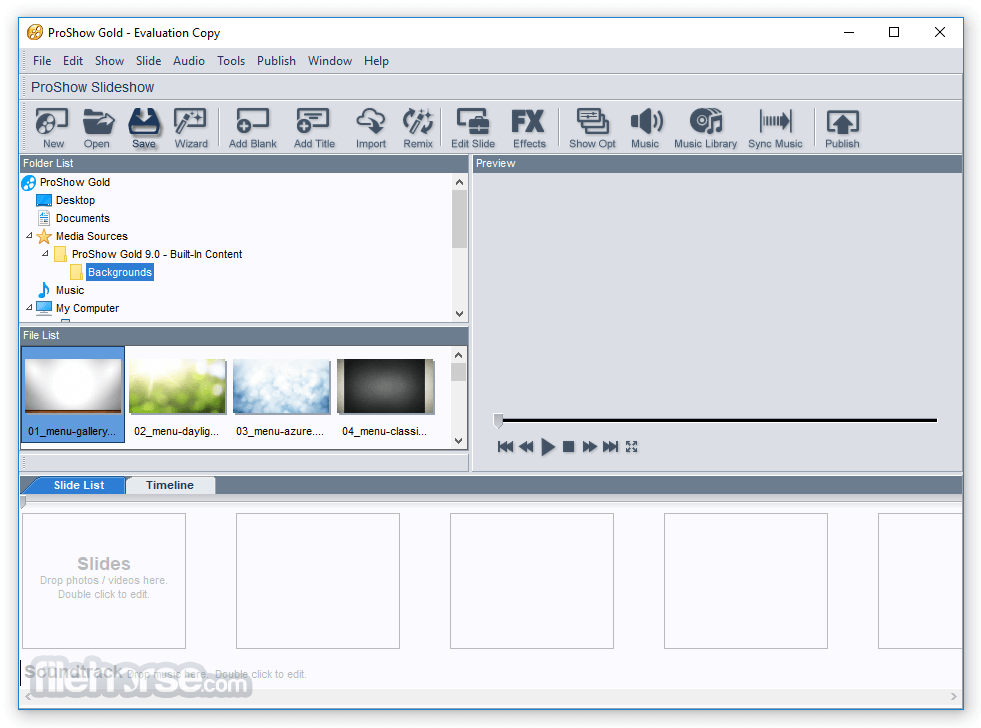
Task: Switch to the Slide List tab
Action: pyautogui.click(x=79, y=485)
